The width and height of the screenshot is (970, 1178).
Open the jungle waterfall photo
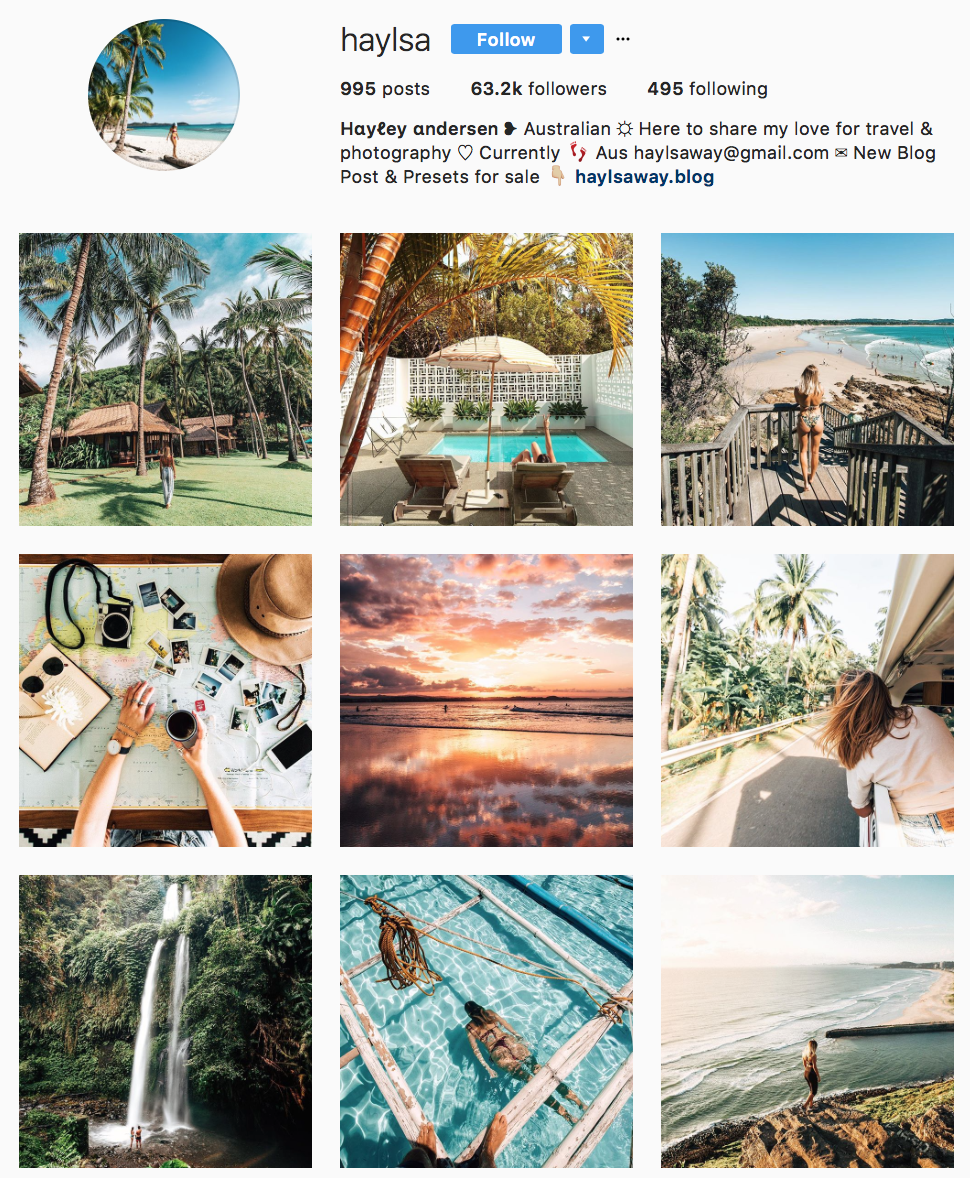coord(165,1021)
